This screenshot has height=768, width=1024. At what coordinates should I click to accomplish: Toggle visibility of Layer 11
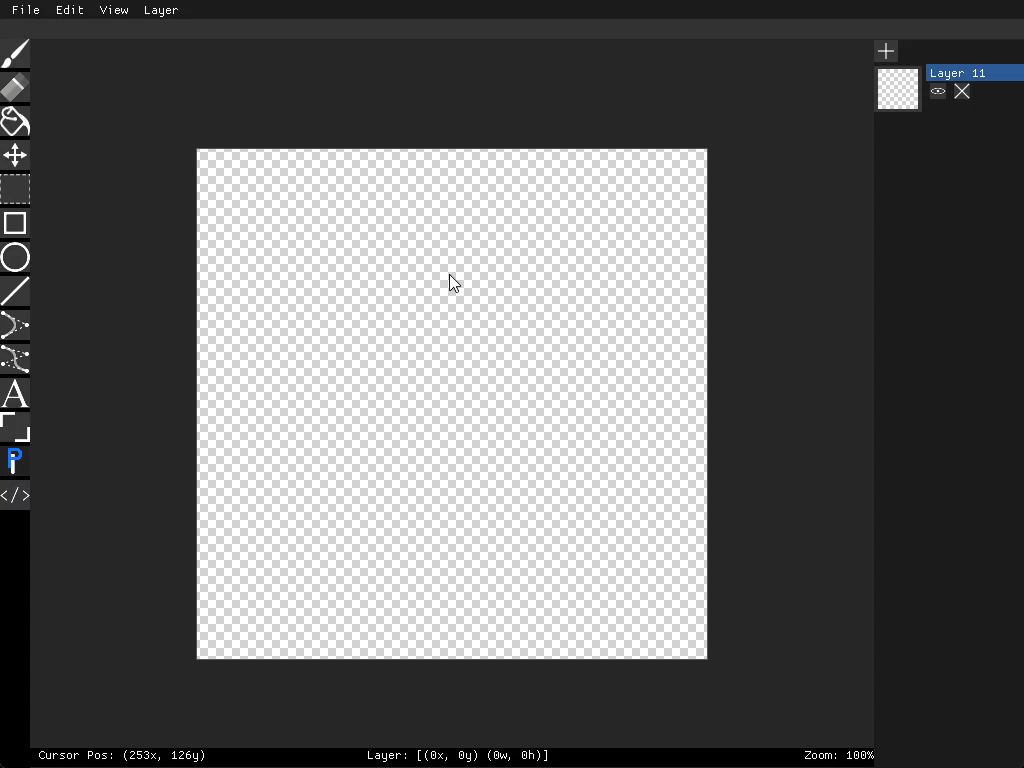click(938, 91)
